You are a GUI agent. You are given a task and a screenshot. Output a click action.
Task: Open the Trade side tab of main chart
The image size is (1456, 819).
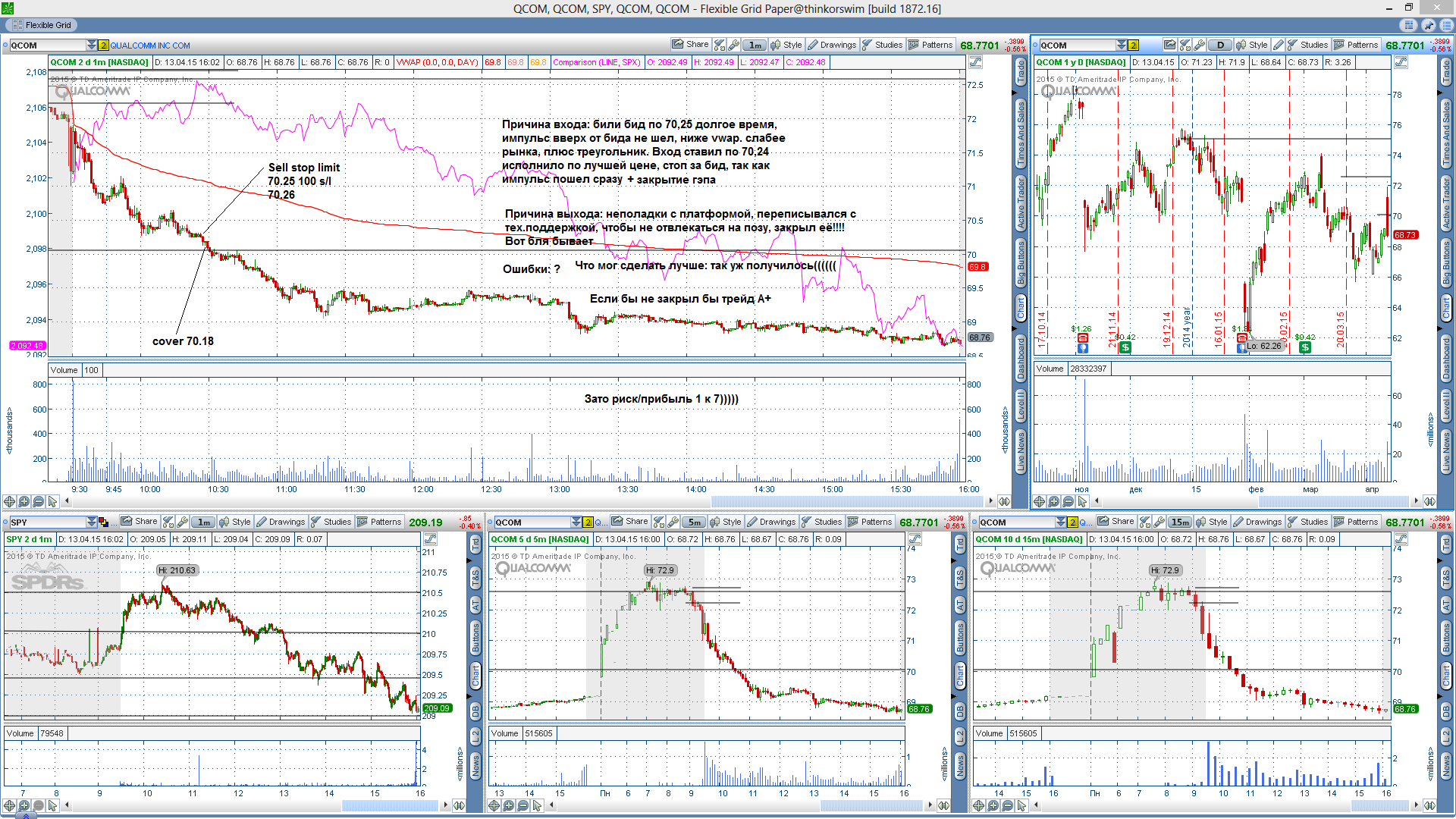pos(1021,73)
